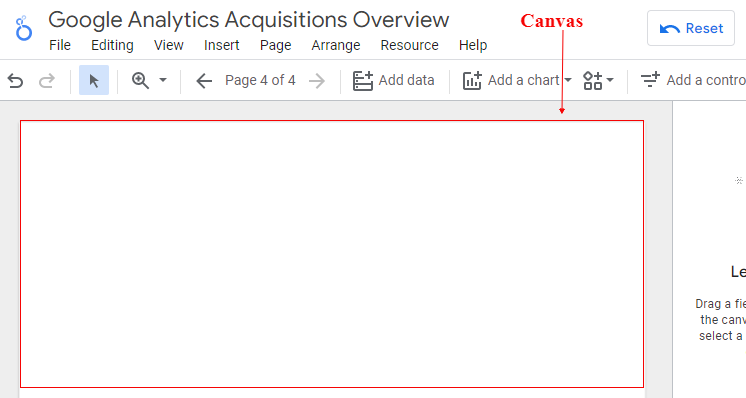Go to the previous page arrow

[204, 80]
